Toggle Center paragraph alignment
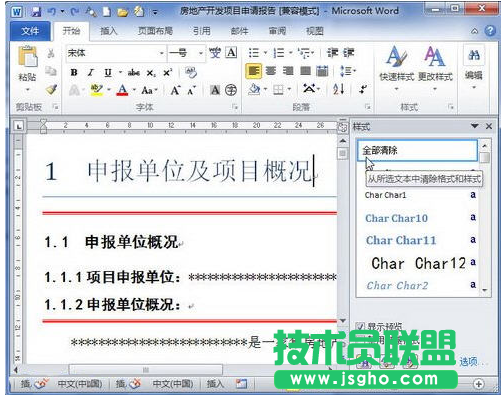The height and width of the screenshot is (395, 501). [271, 71]
